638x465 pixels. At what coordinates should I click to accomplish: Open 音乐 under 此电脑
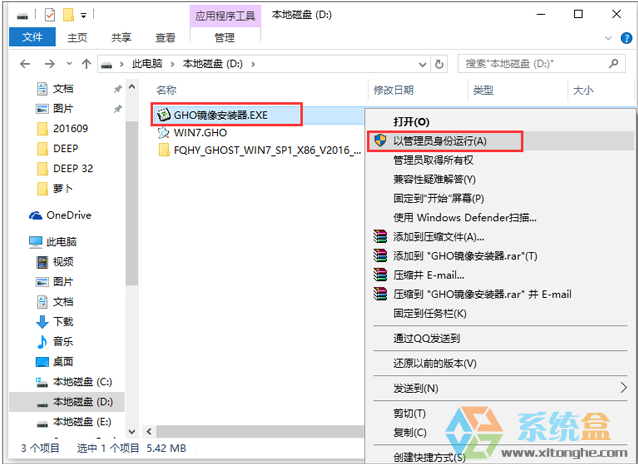63,341
